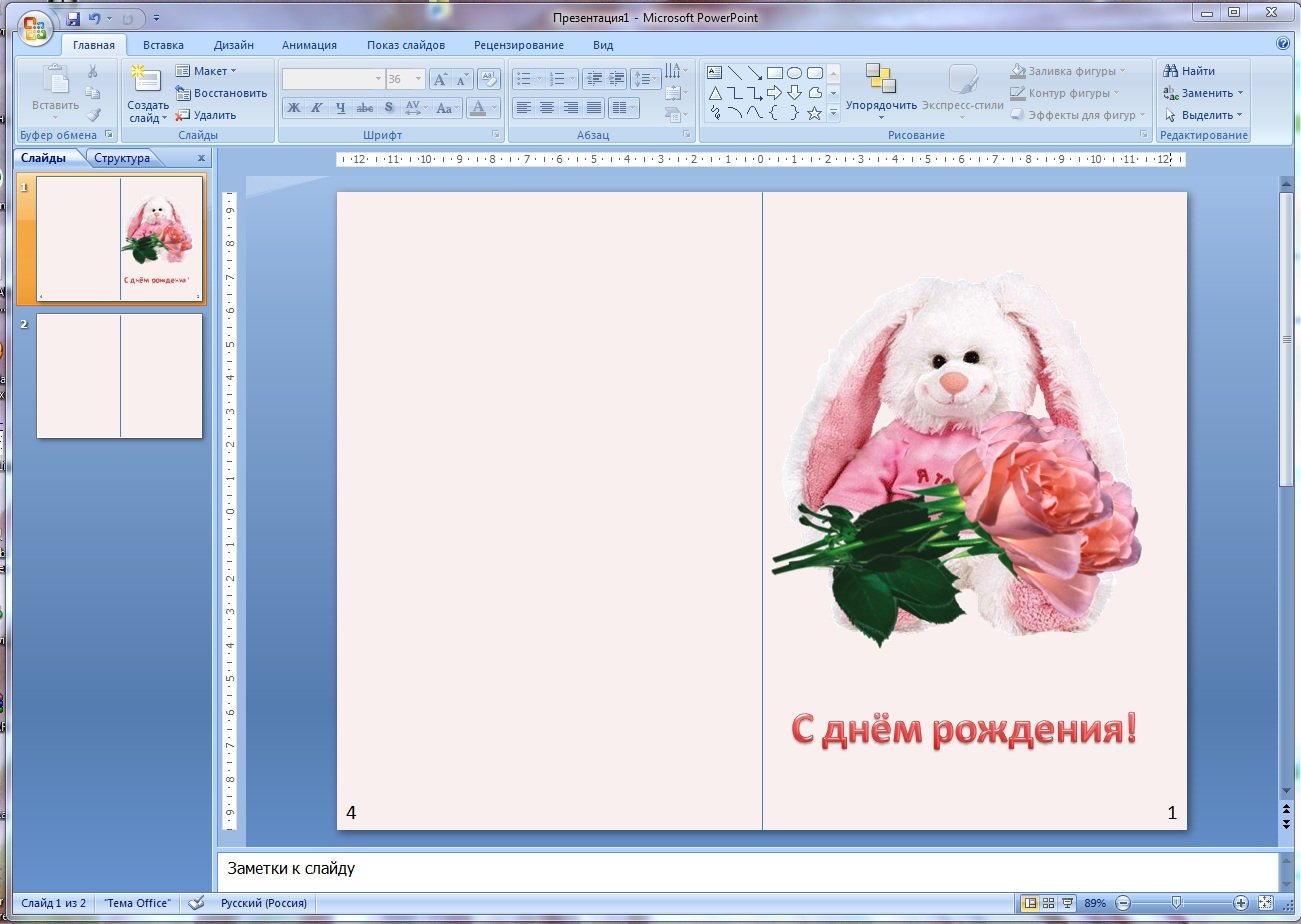Switch to slide sorter view icon
The image size is (1301, 924).
[1049, 903]
